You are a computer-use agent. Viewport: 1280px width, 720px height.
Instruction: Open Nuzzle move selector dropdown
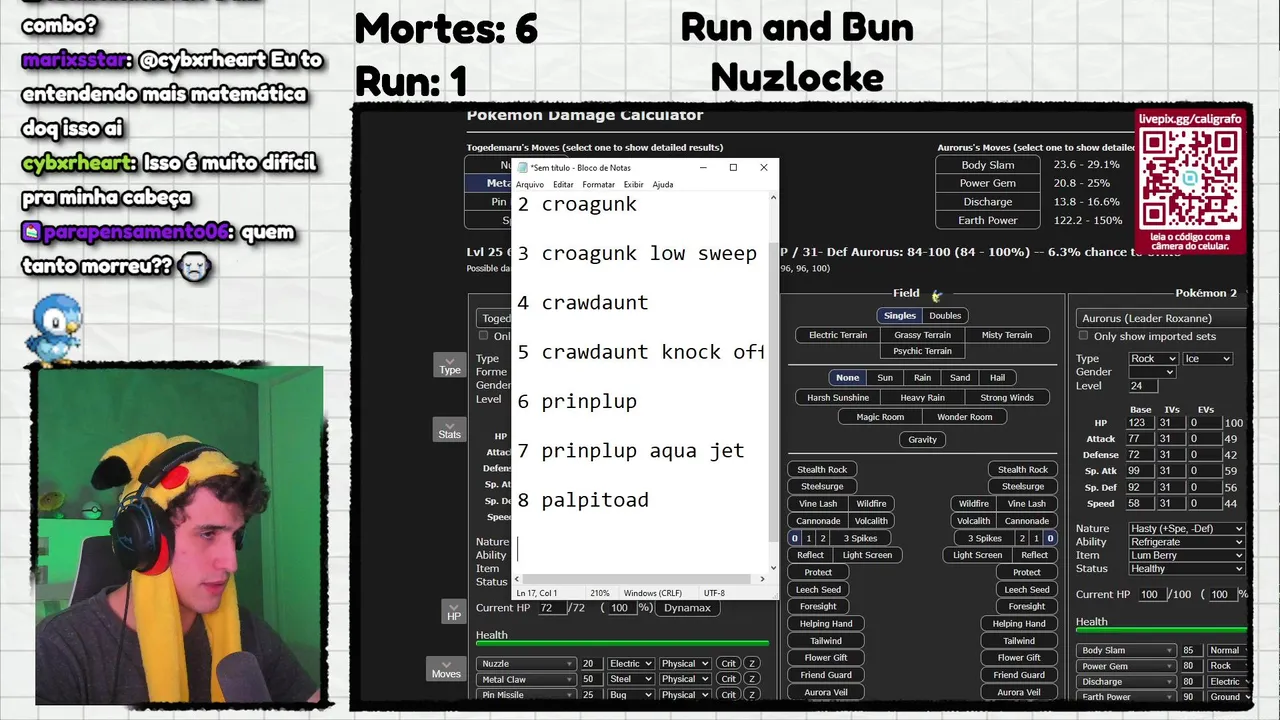[x=527, y=664]
